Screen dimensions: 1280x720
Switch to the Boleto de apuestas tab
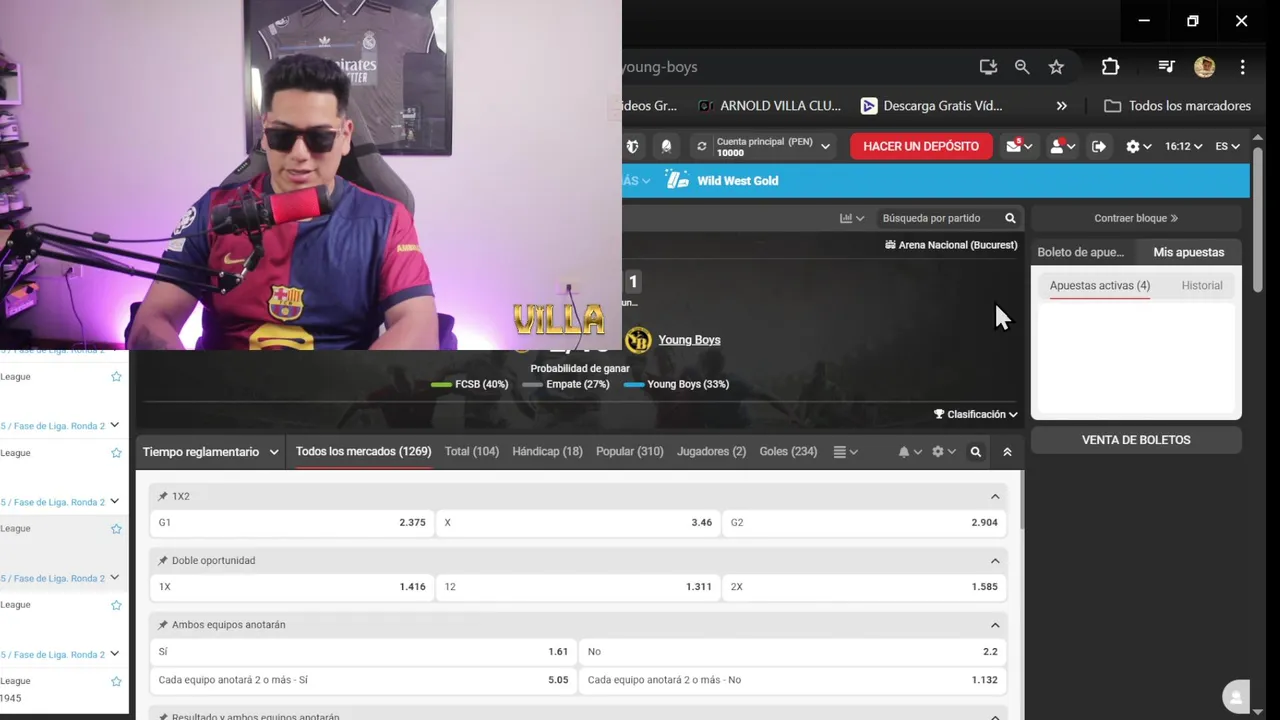pyautogui.click(x=1081, y=252)
